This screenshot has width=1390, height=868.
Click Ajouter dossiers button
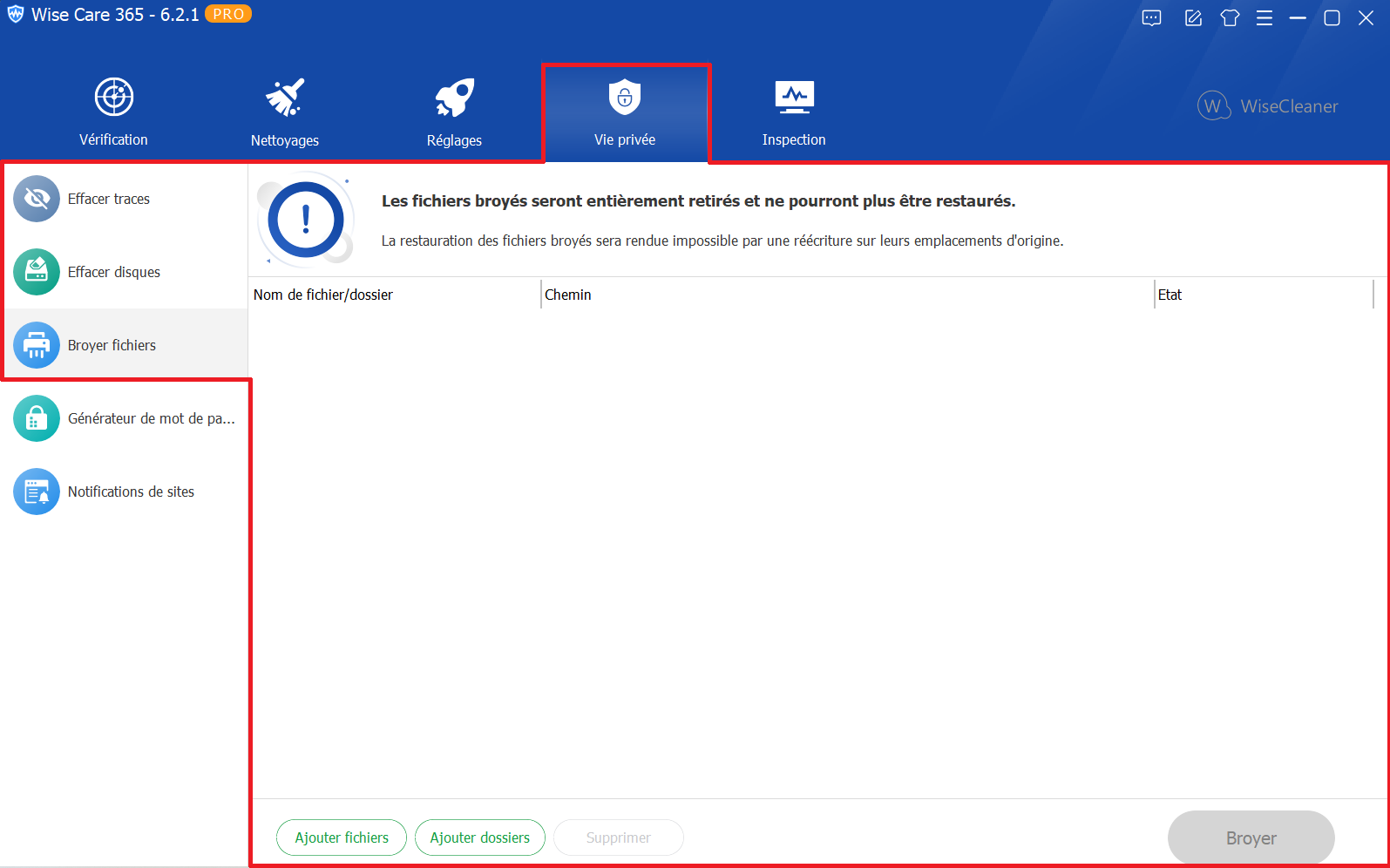coord(480,837)
